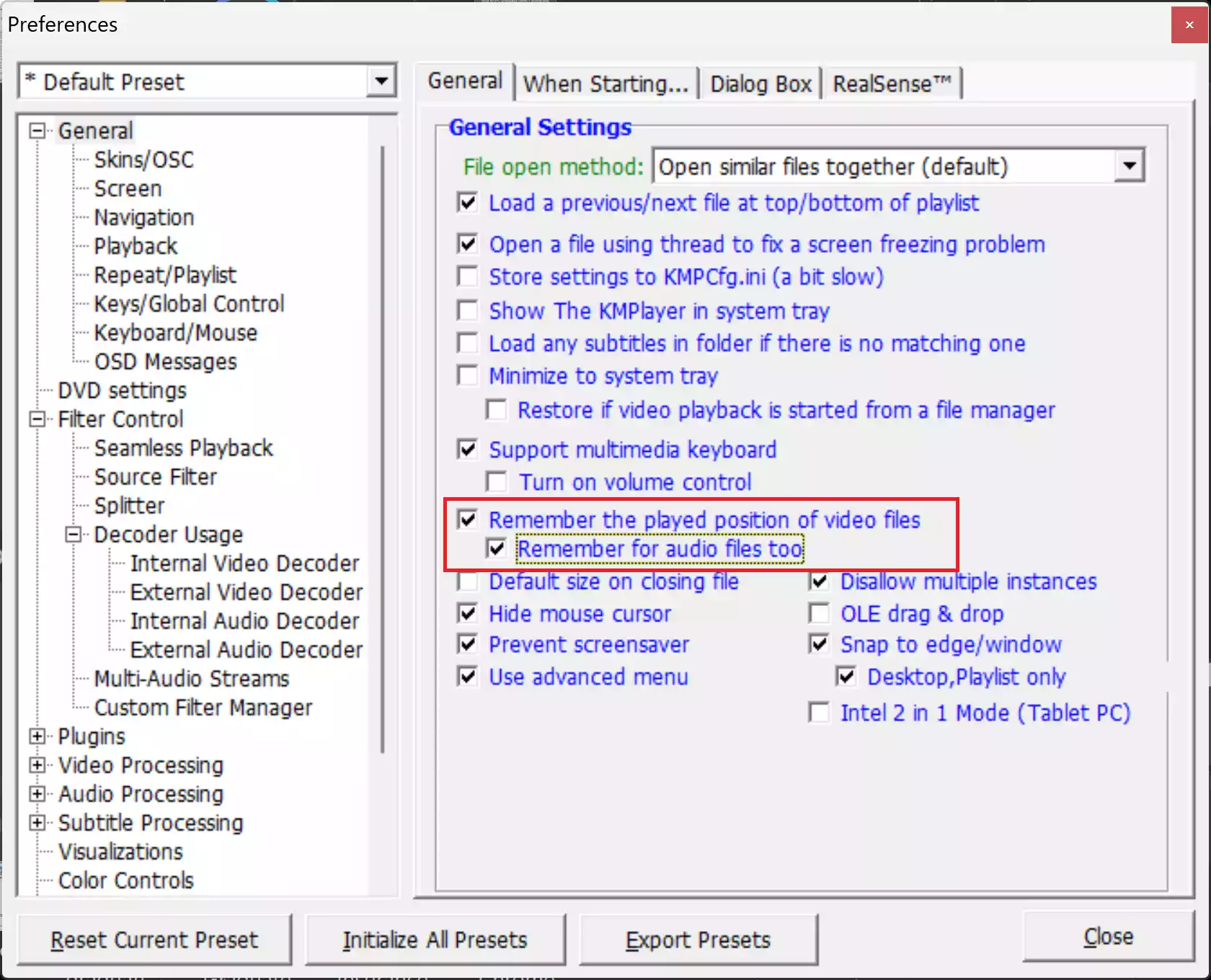The height and width of the screenshot is (980, 1211).
Task: Uncheck Prevent screensaver
Action: point(466,643)
